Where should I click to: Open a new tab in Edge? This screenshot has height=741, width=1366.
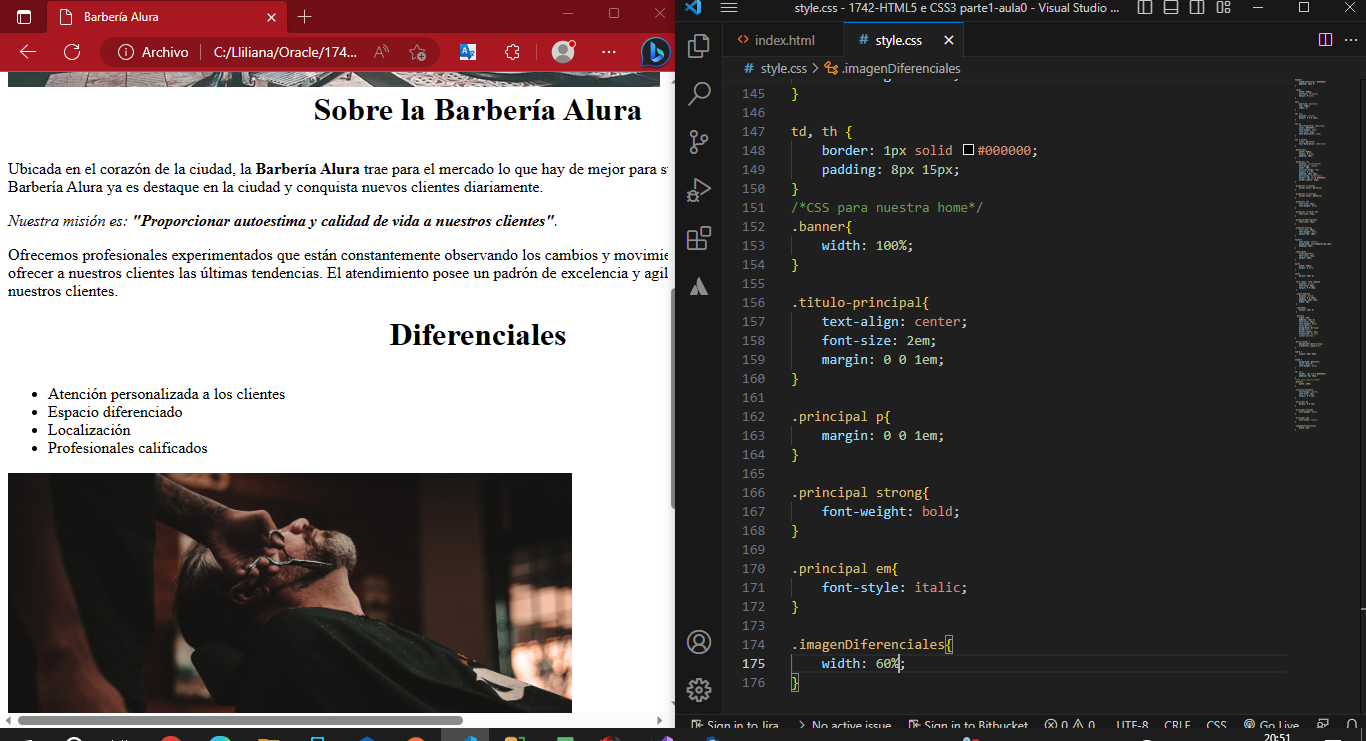305,17
